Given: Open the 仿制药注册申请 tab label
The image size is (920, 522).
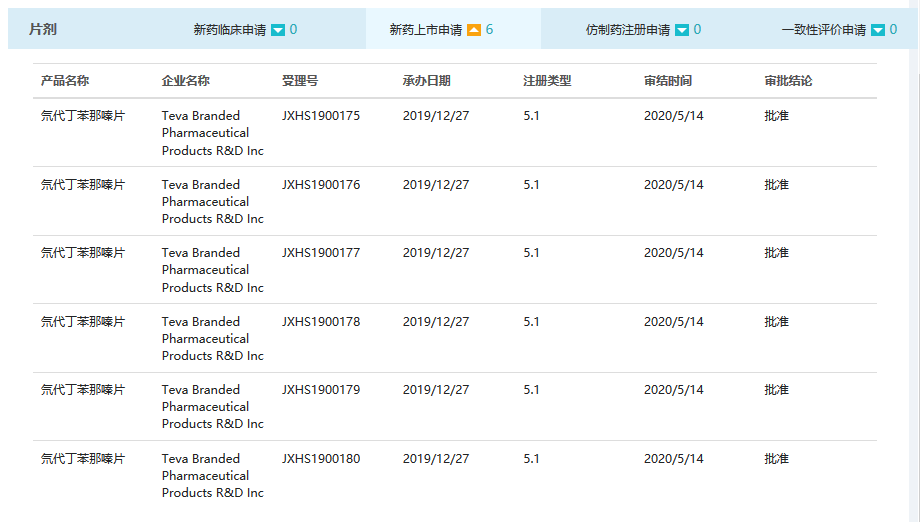Looking at the screenshot, I should (x=628, y=30).
